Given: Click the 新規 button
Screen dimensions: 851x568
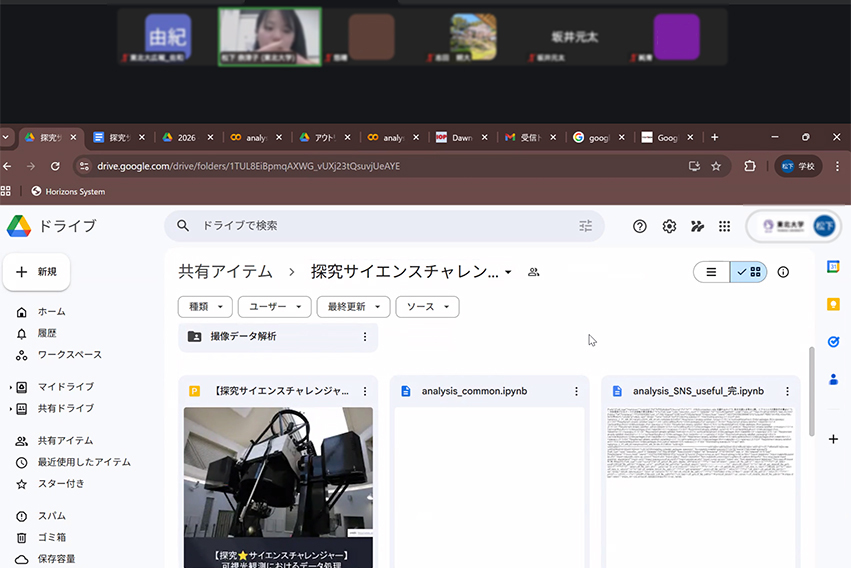Looking at the screenshot, I should (x=37, y=271).
